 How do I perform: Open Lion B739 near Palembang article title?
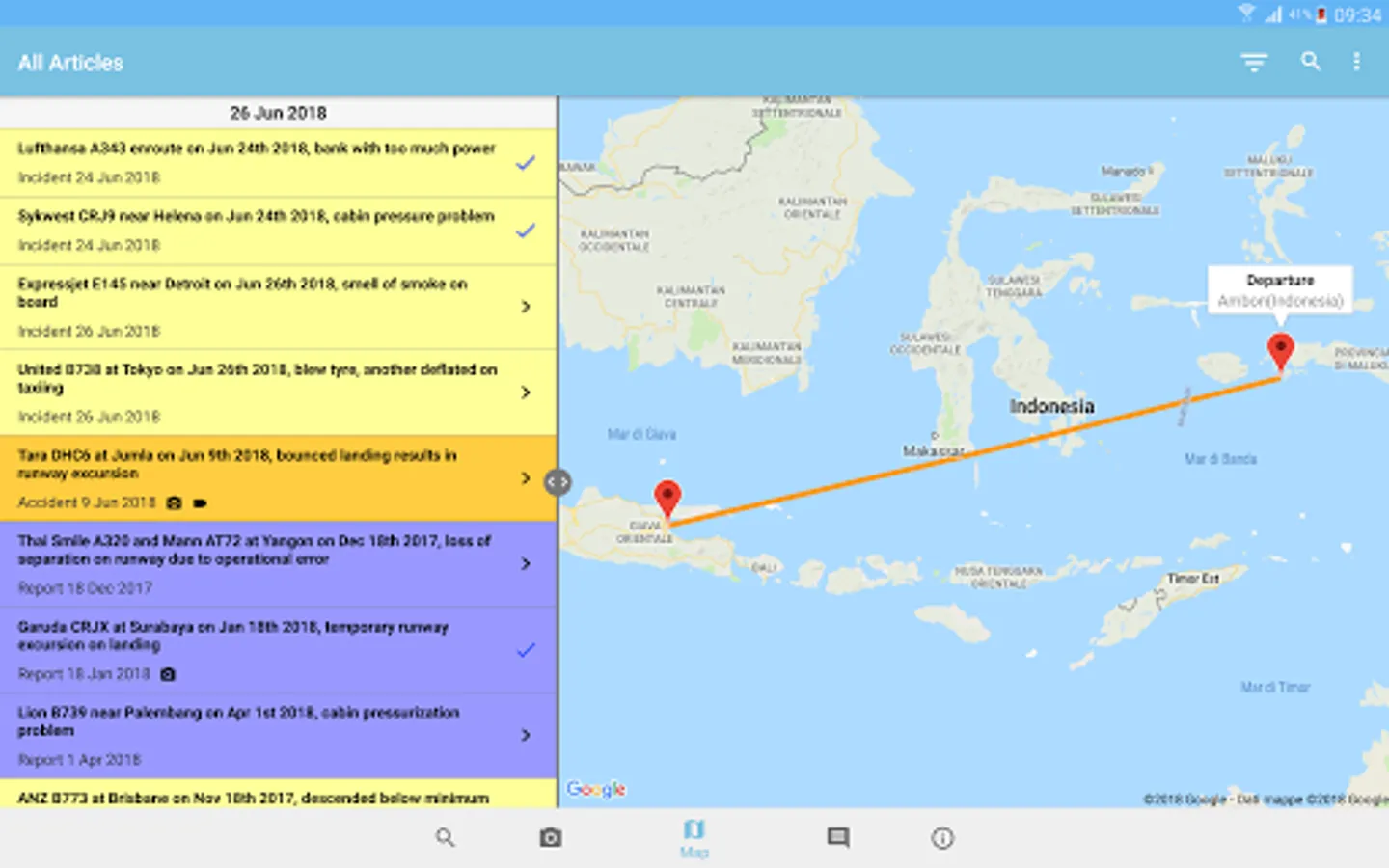click(238, 721)
